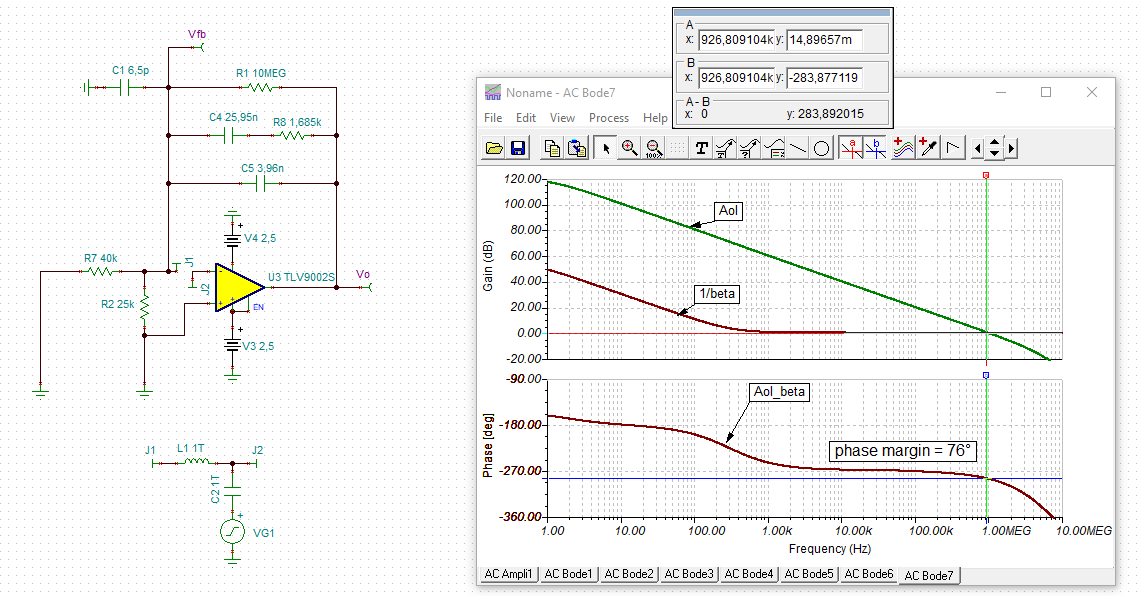
Task: Select the pointer arrow tool
Action: coord(606,148)
